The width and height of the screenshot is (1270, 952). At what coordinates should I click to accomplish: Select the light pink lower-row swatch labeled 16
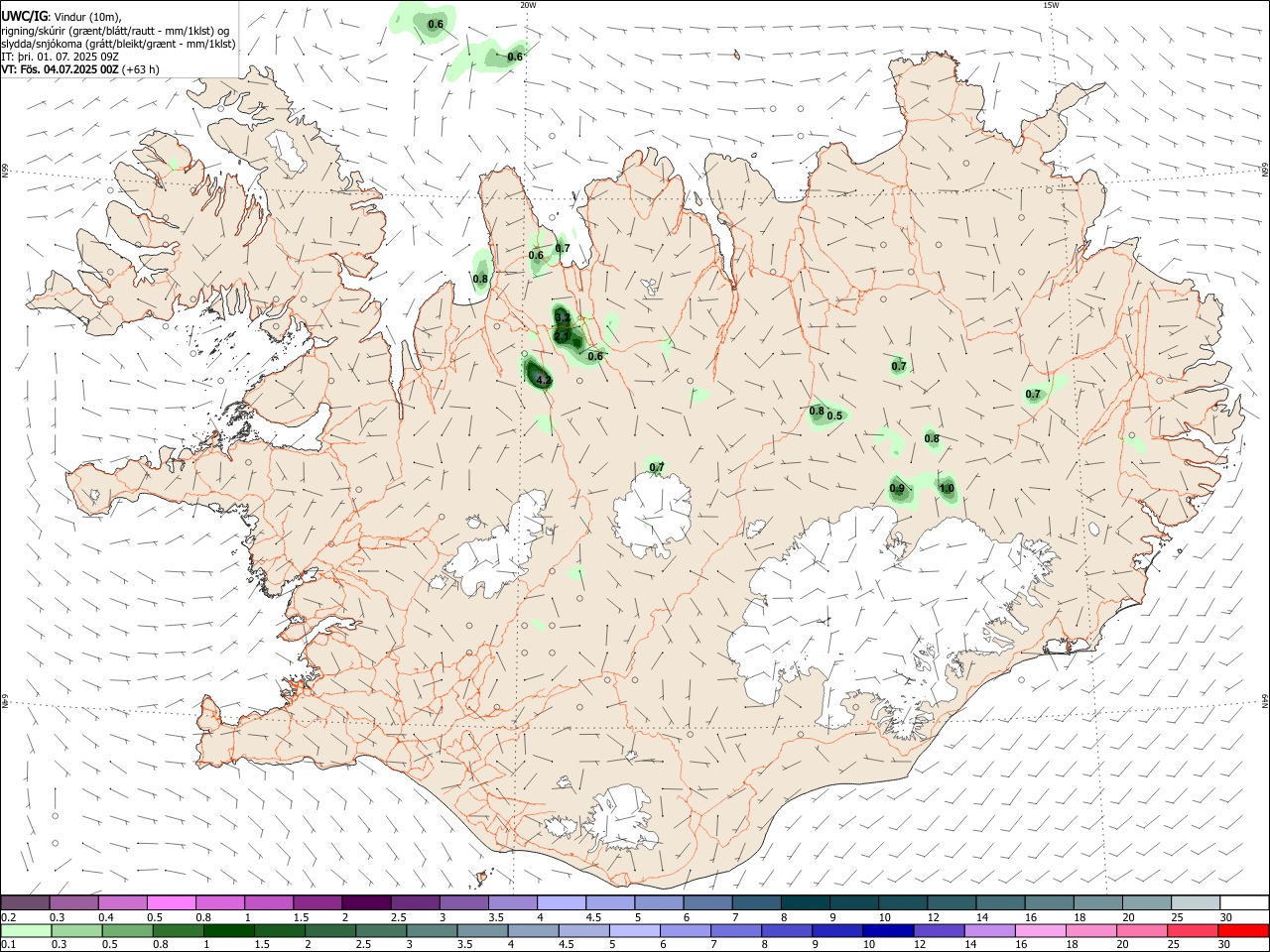[x=1042, y=931]
